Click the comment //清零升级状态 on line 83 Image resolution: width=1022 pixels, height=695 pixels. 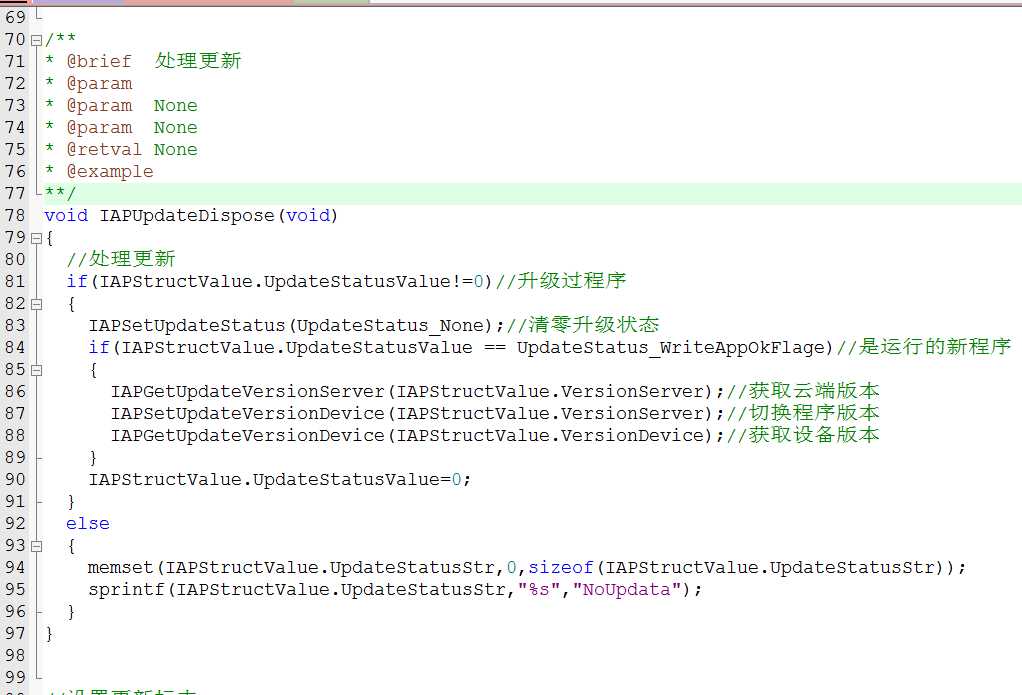click(583, 325)
